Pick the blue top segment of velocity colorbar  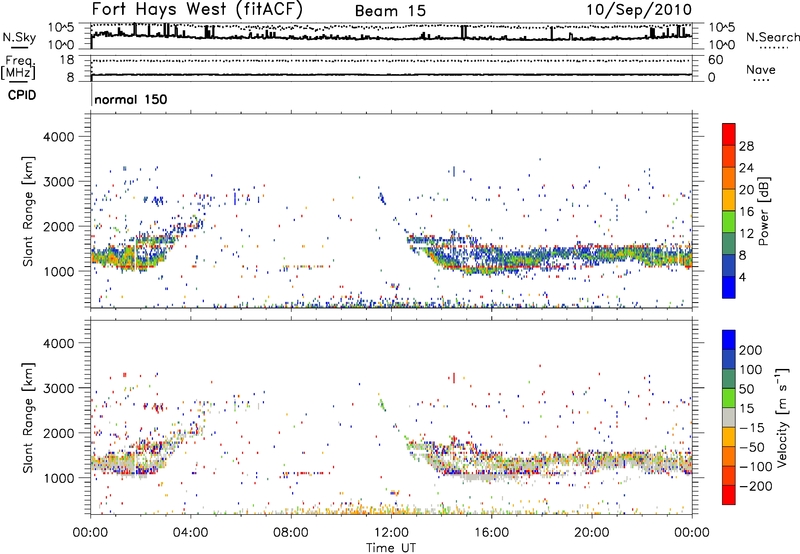tap(729, 340)
